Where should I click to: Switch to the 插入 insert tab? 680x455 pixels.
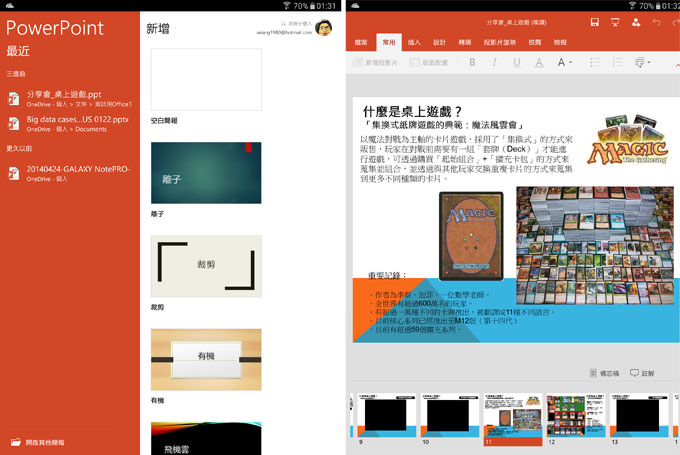pos(414,43)
